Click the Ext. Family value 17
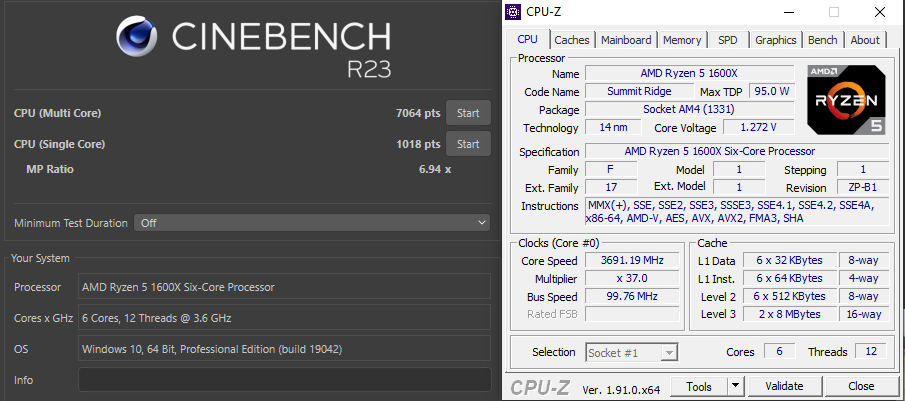 pos(611,188)
